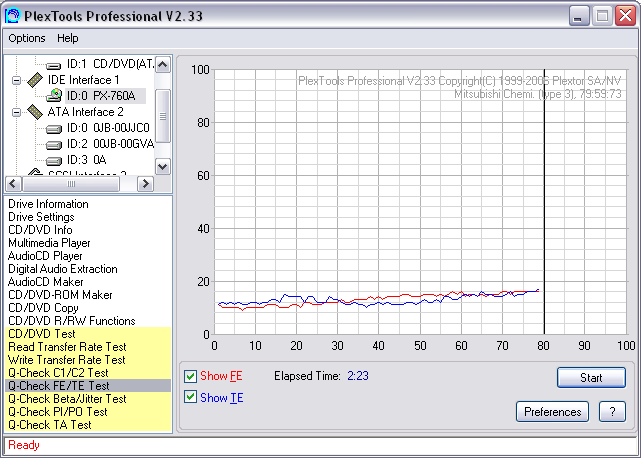
Task: Click the Start button
Action: [591, 377]
